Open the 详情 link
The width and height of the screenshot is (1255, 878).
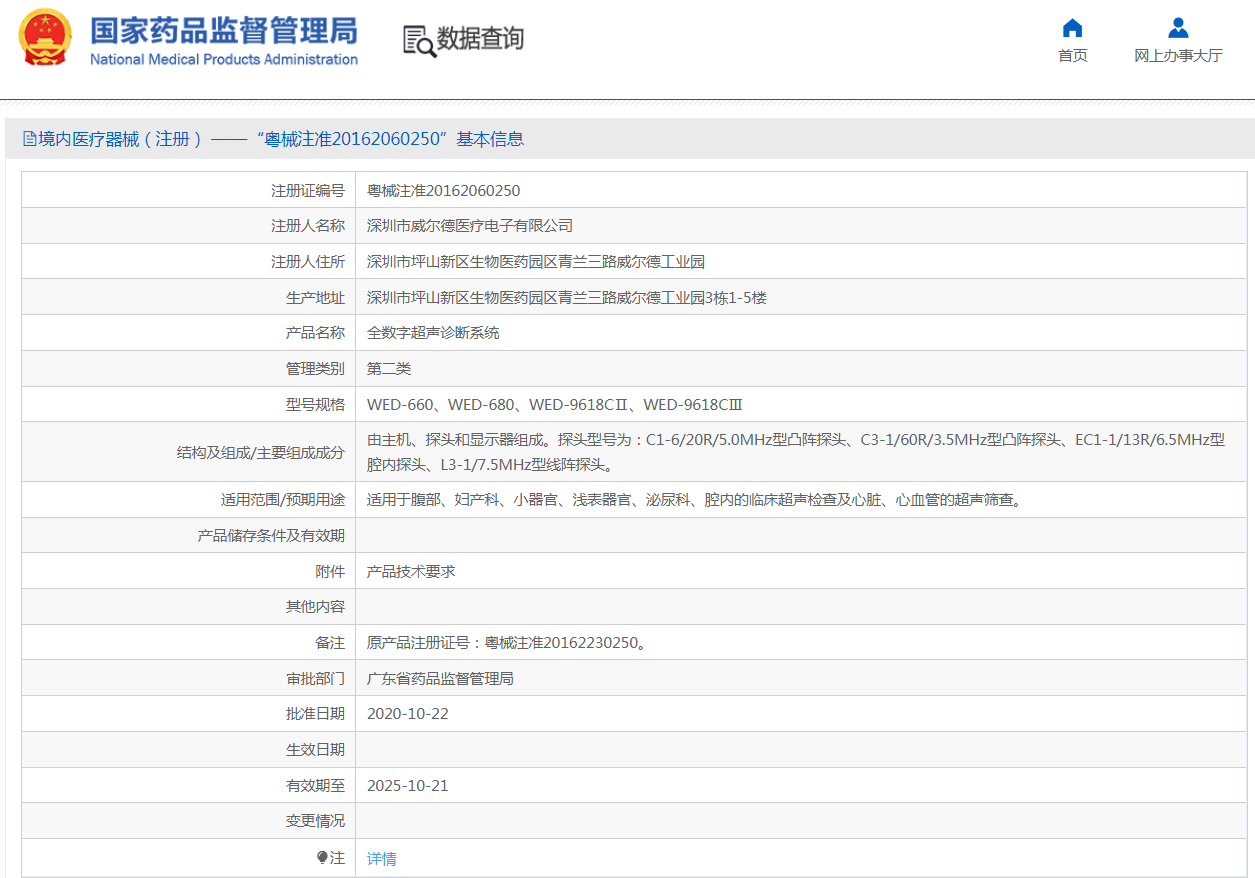point(381,858)
